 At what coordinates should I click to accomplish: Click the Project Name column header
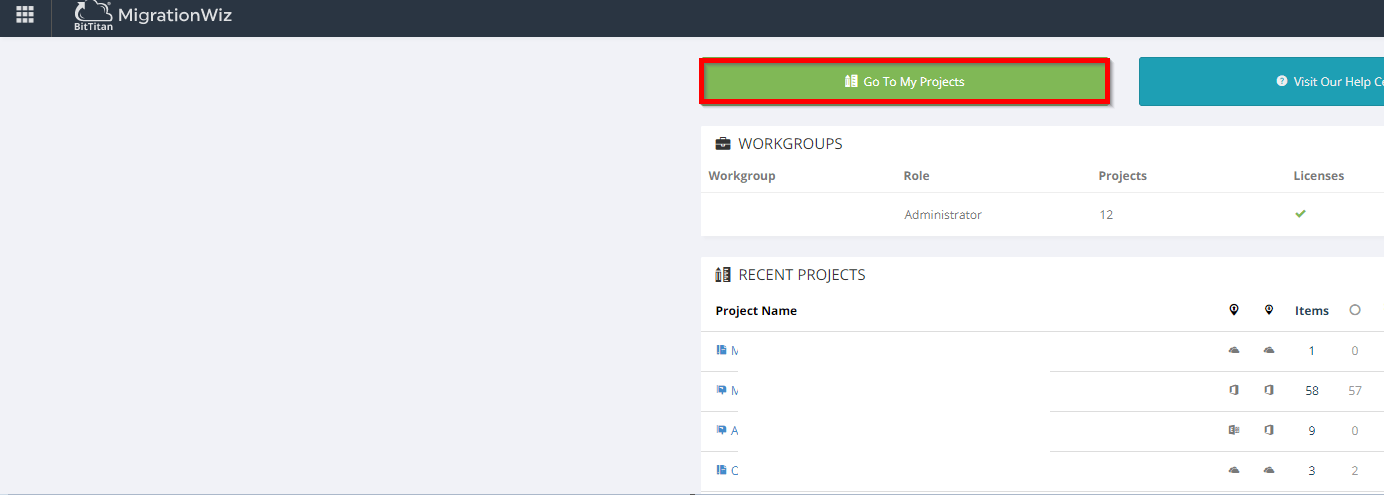pyautogui.click(x=756, y=311)
